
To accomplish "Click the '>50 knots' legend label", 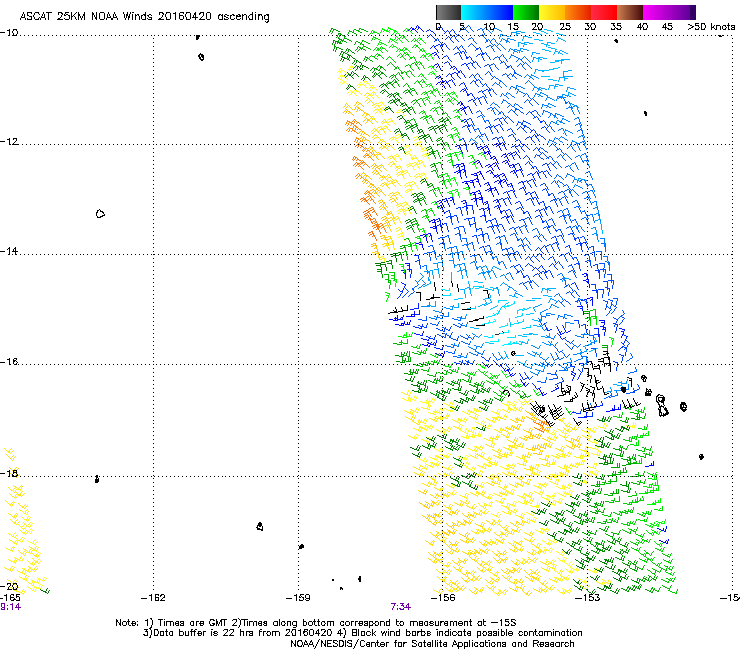I will tap(711, 27).
